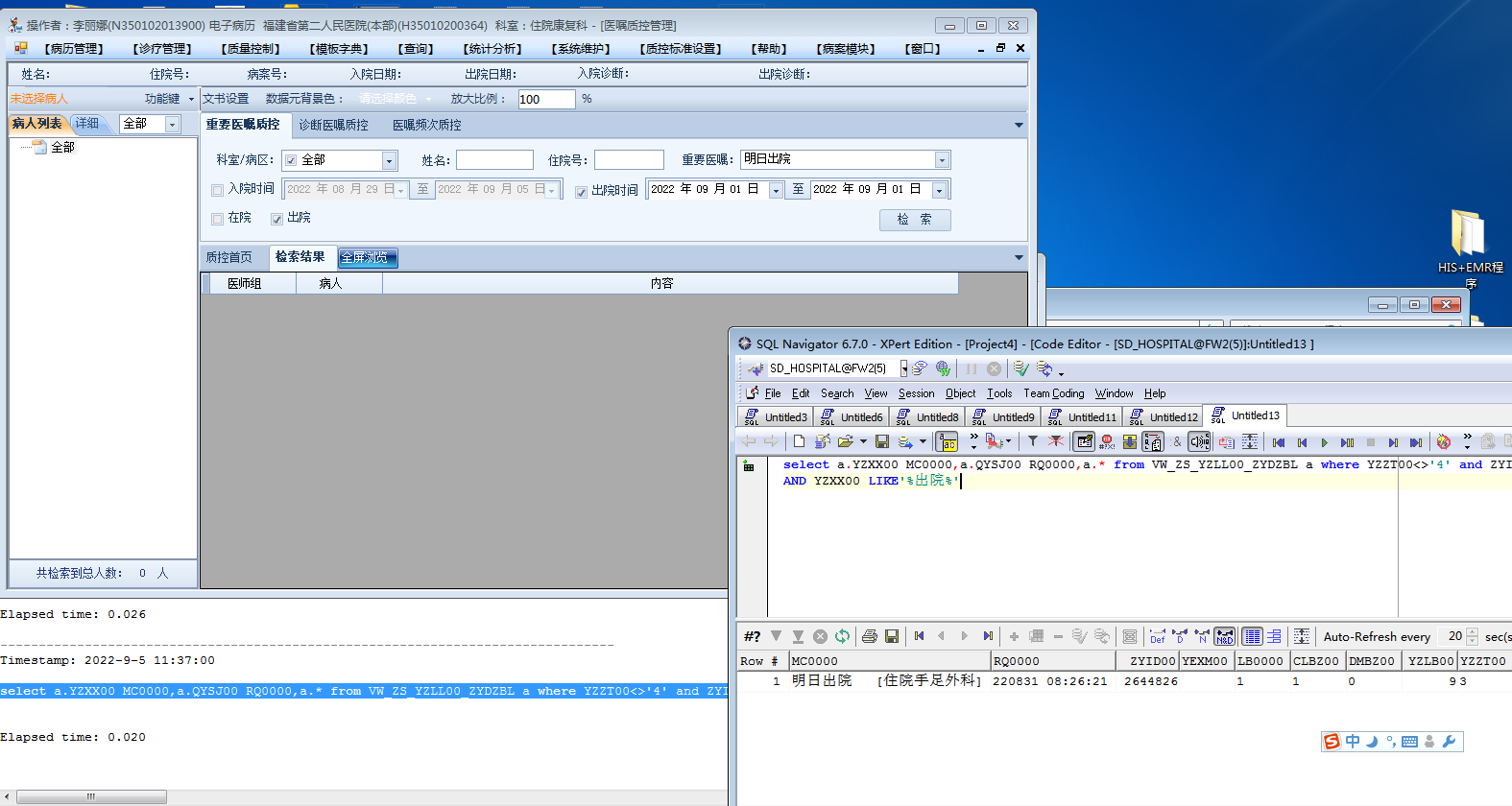1512x806 pixels.
Task: Open the 全部 dropdown in patient list panel
Action: [x=173, y=124]
